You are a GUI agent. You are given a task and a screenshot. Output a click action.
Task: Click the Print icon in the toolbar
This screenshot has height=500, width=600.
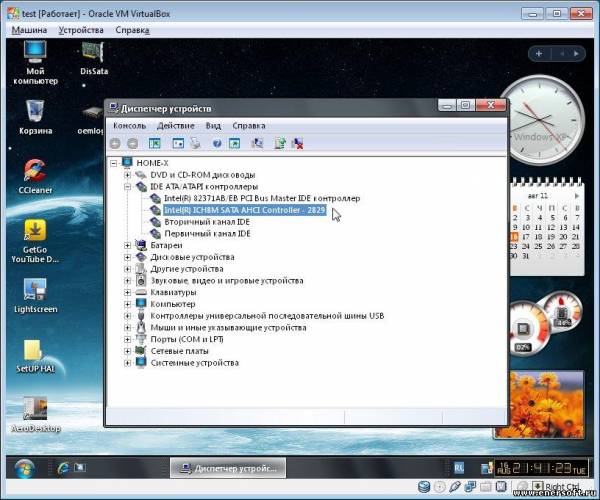(195, 143)
